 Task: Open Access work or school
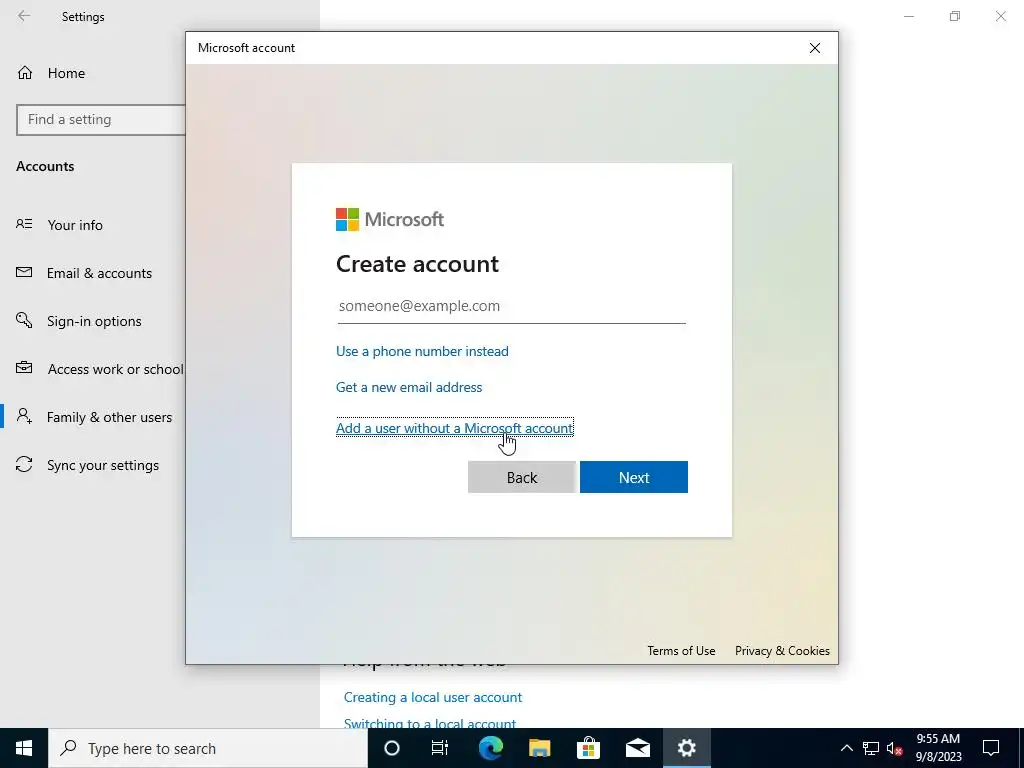(115, 369)
